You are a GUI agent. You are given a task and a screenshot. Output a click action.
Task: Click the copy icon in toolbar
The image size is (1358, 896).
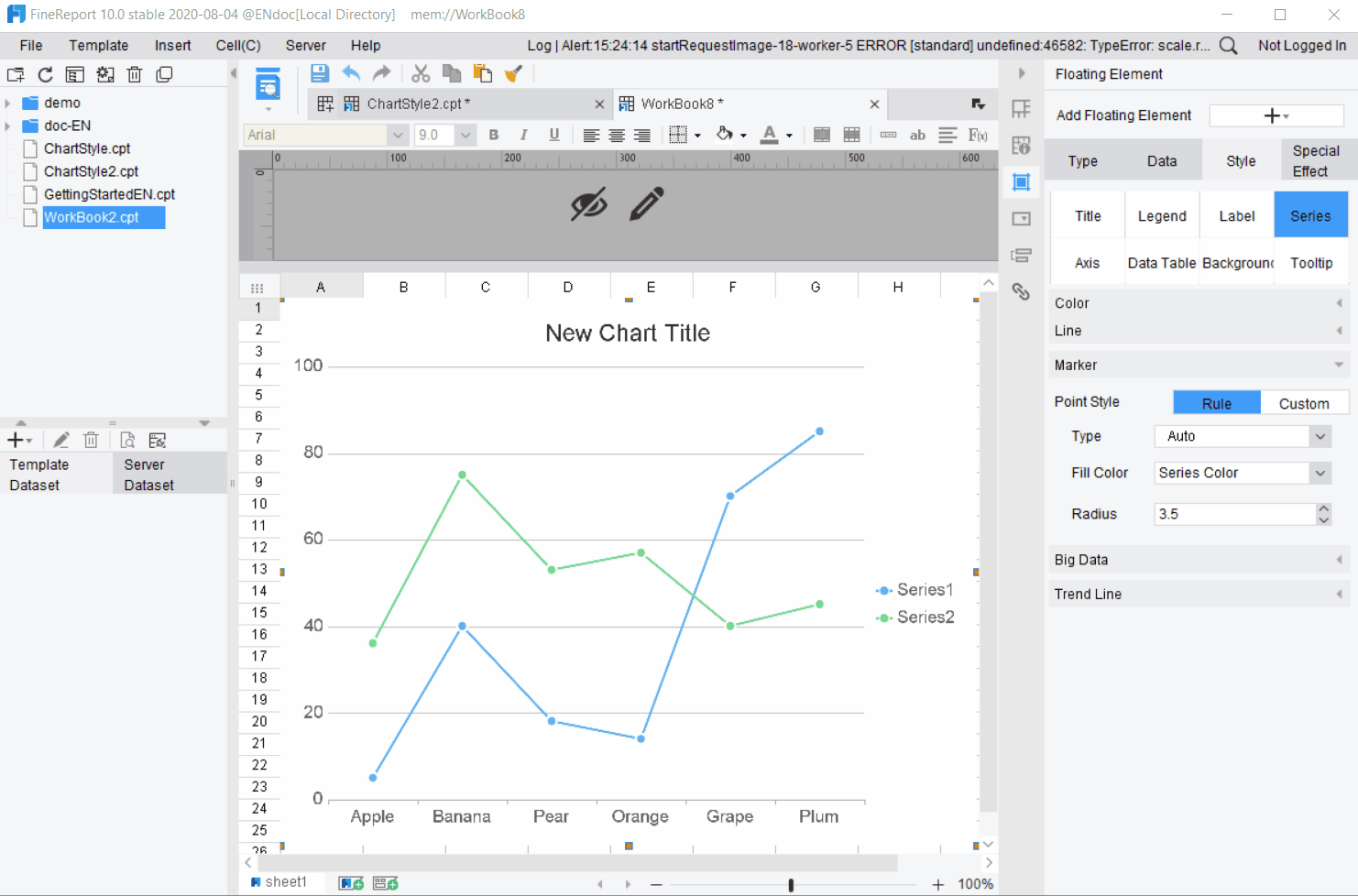tap(452, 73)
